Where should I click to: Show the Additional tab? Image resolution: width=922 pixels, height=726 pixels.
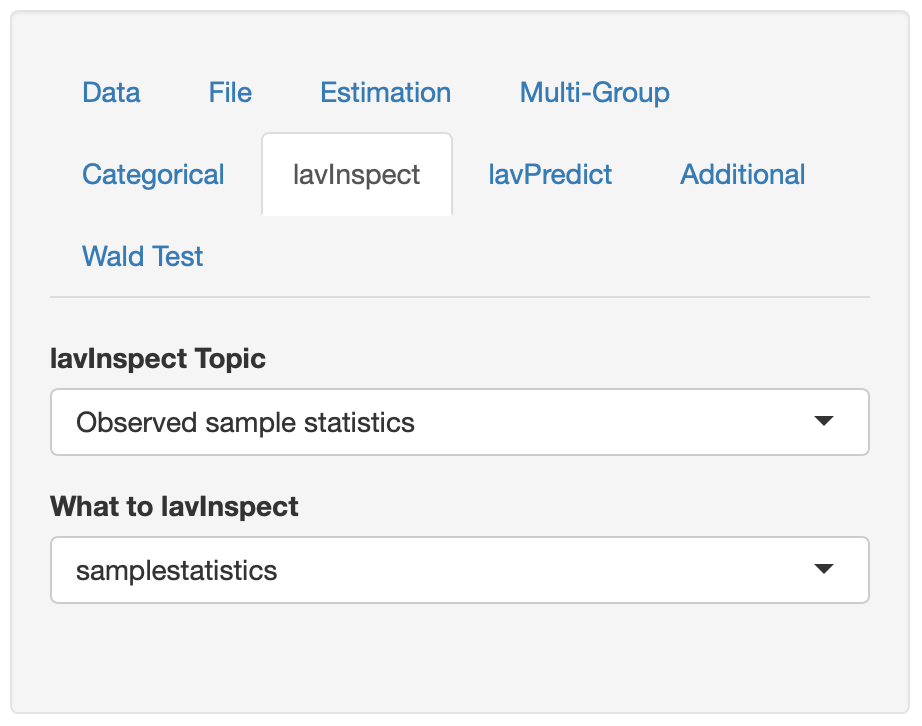coord(743,175)
